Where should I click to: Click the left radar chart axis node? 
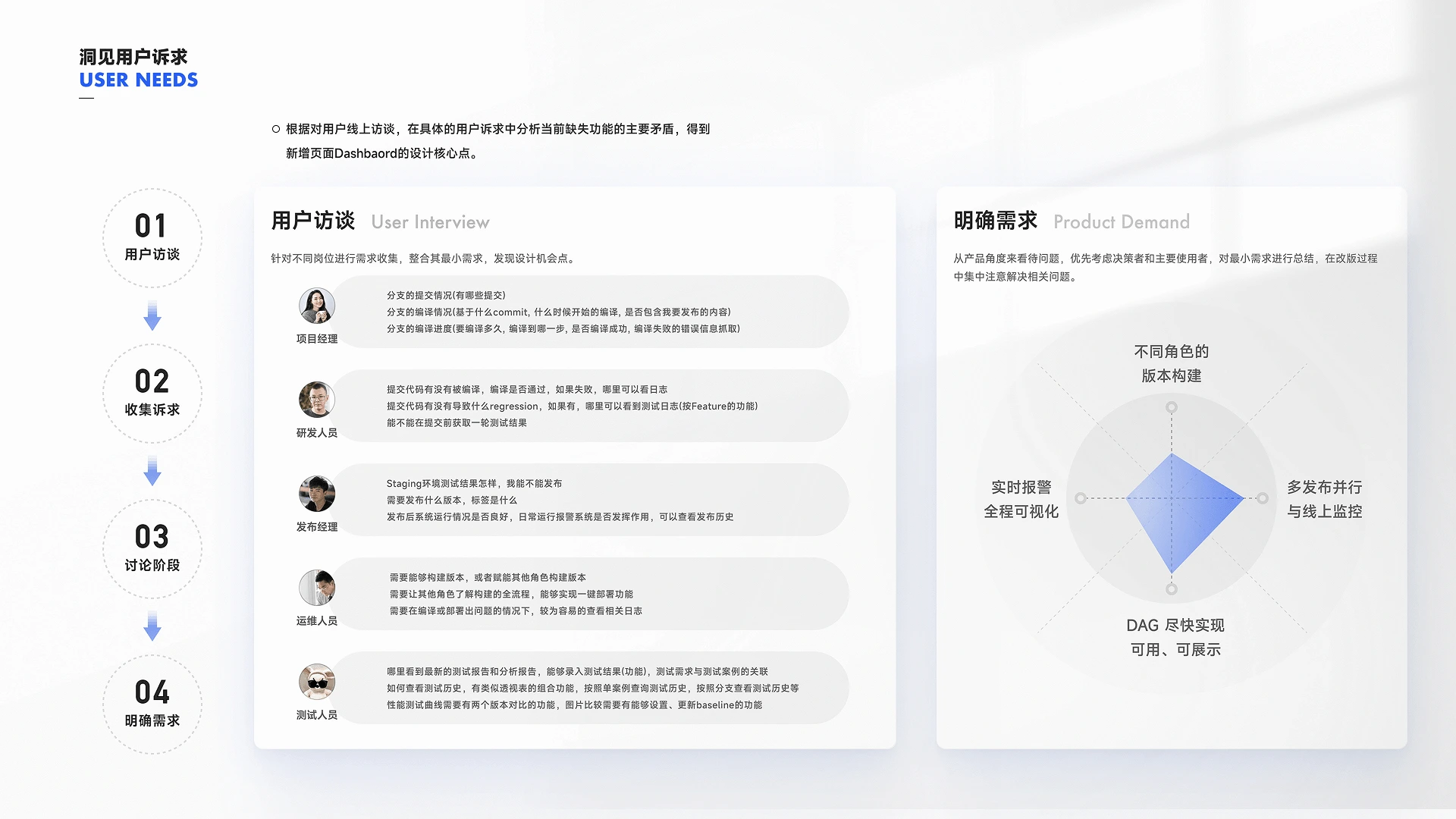click(1081, 498)
